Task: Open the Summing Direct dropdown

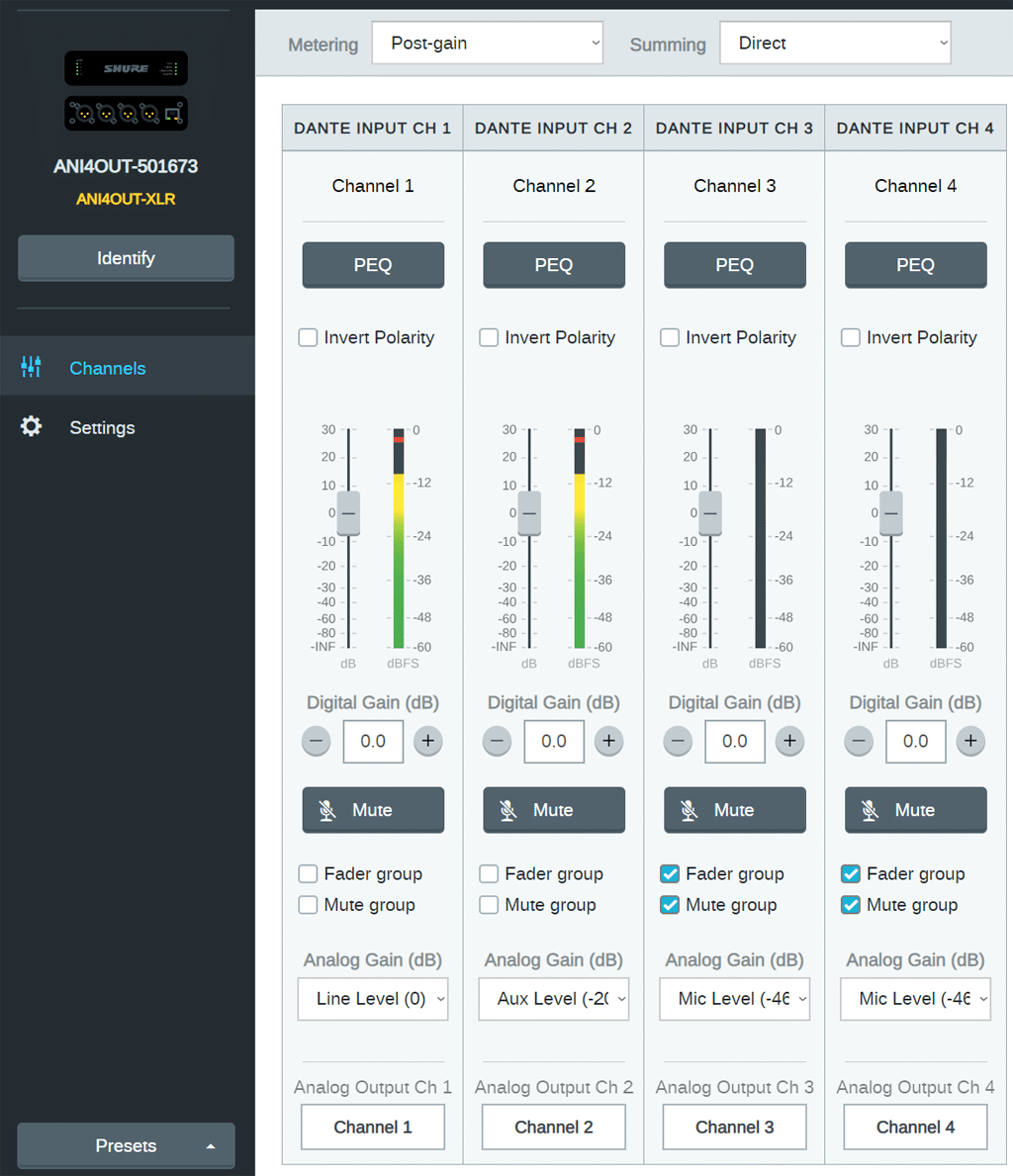Action: click(x=835, y=44)
